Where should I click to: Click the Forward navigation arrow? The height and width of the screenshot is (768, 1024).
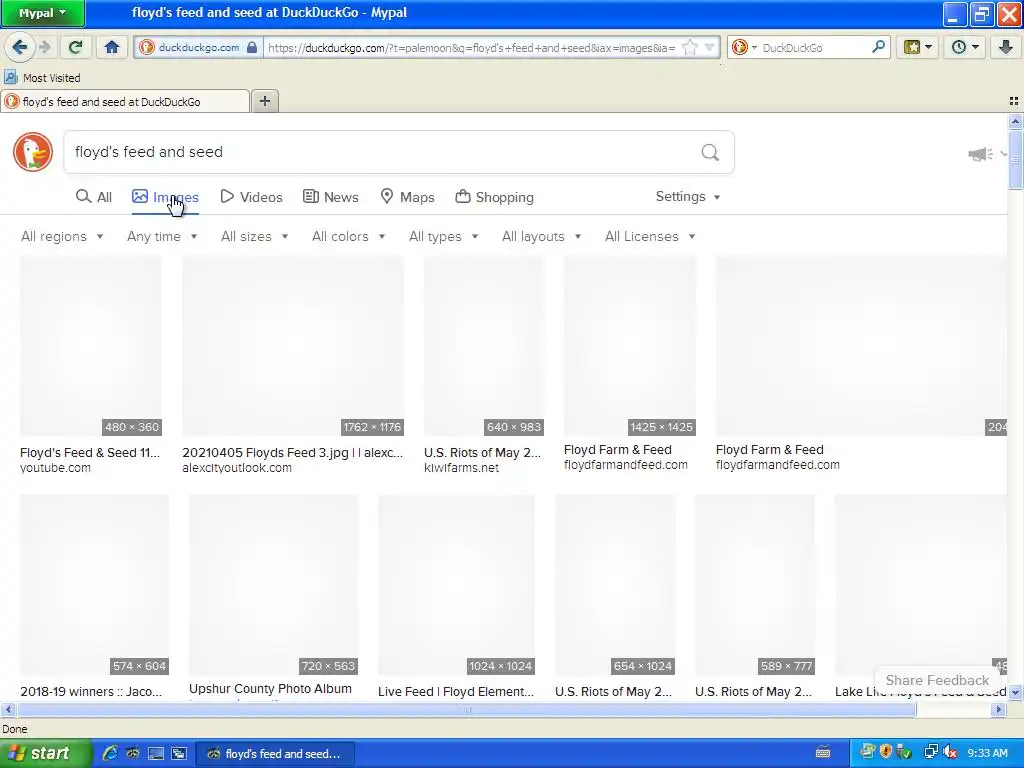44,47
